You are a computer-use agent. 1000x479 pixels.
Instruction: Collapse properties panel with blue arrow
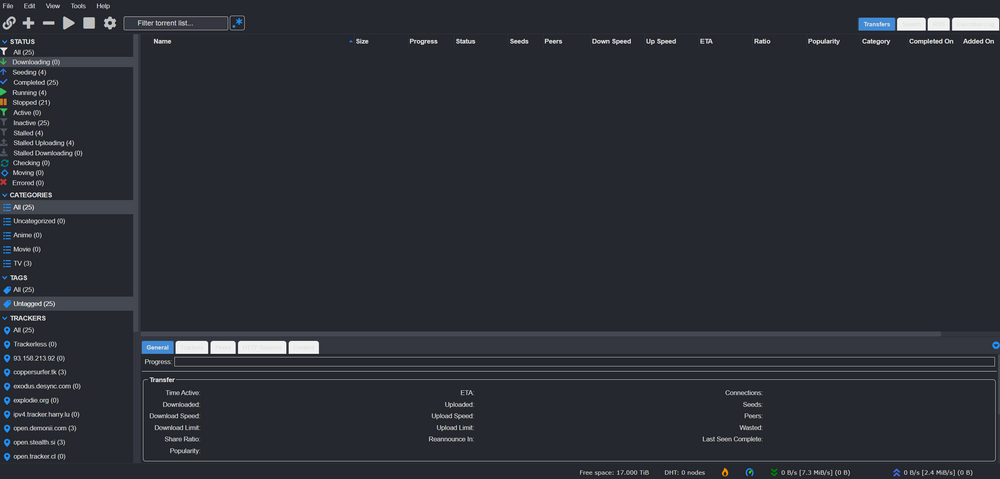996,345
